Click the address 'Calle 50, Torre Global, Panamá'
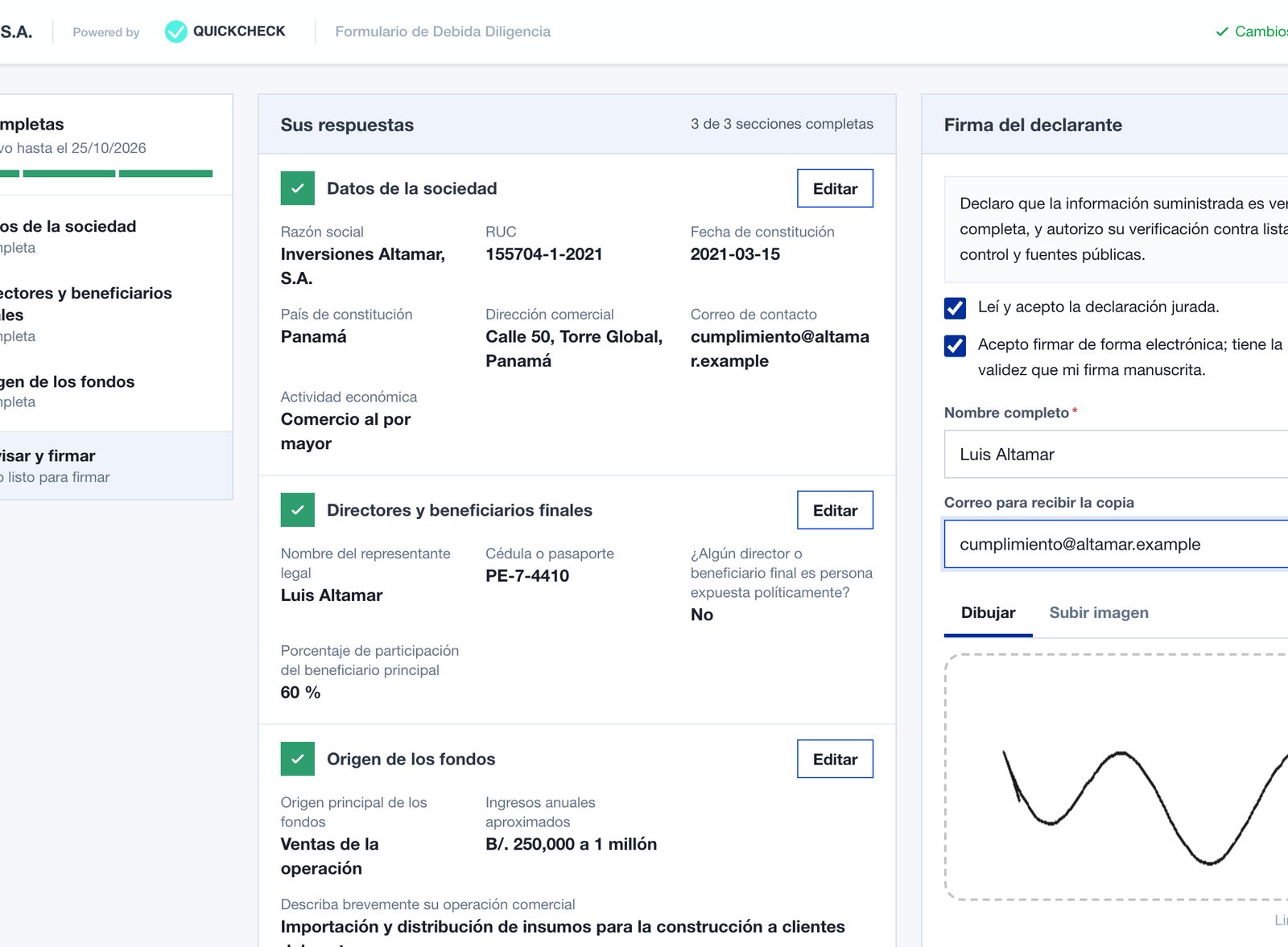 point(574,349)
